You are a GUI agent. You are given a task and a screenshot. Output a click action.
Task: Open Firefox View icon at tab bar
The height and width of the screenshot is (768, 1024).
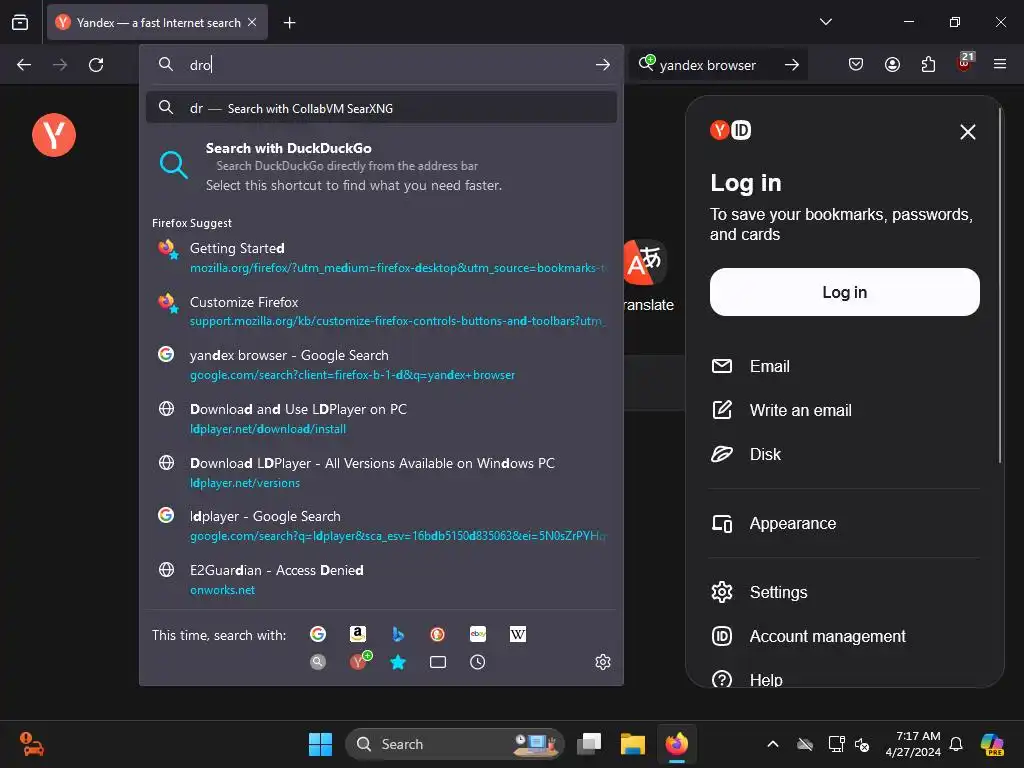[x=20, y=22]
